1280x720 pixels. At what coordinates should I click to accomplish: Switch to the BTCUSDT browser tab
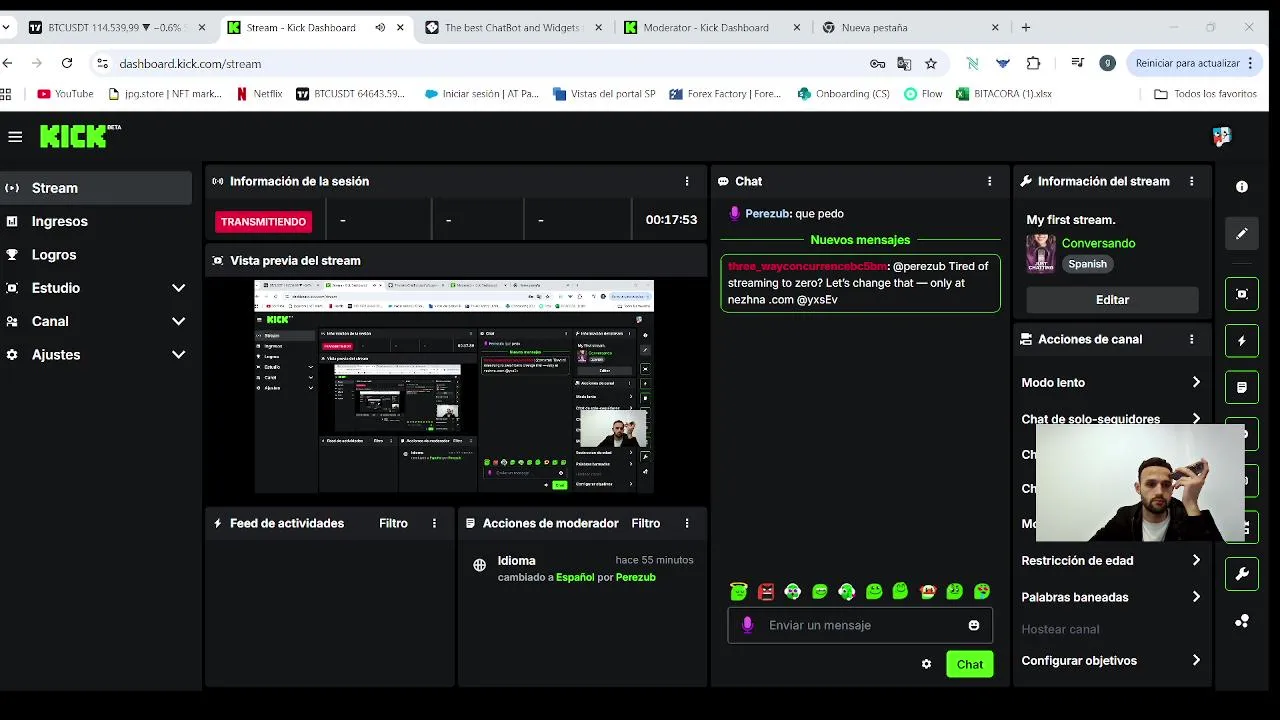115,28
